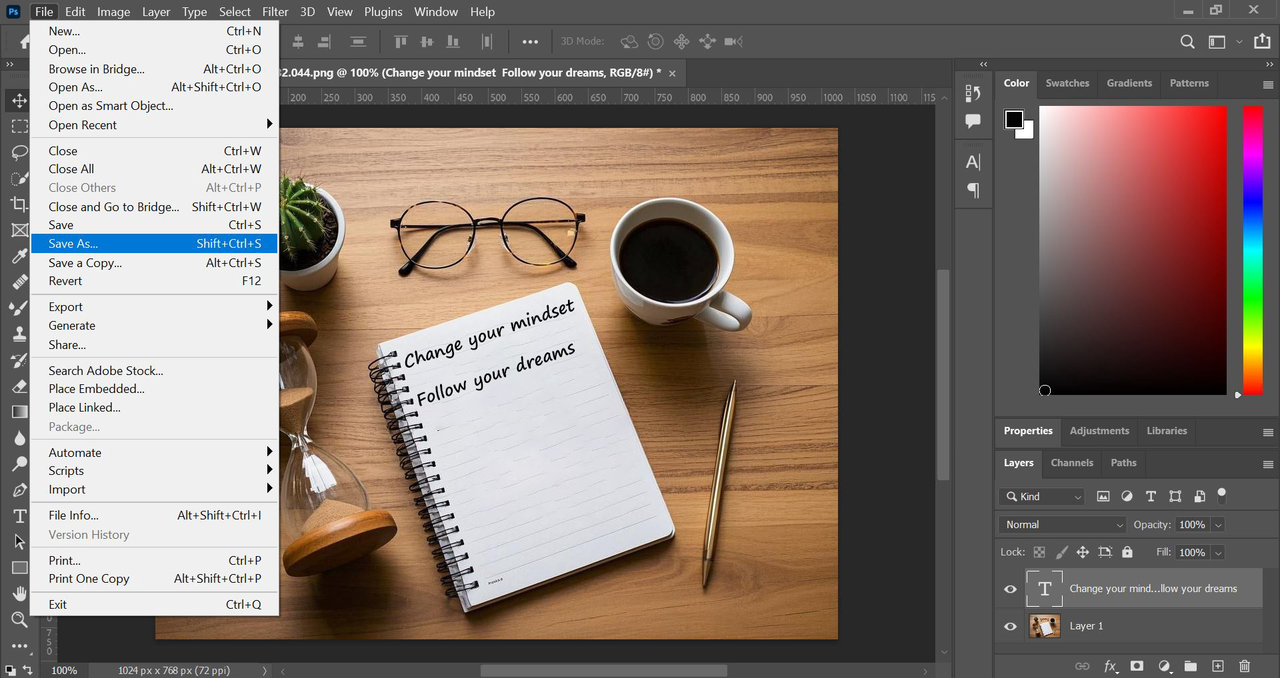Click the foreground color swatch in the Color panel
This screenshot has width=1280, height=678.
tap(1014, 120)
